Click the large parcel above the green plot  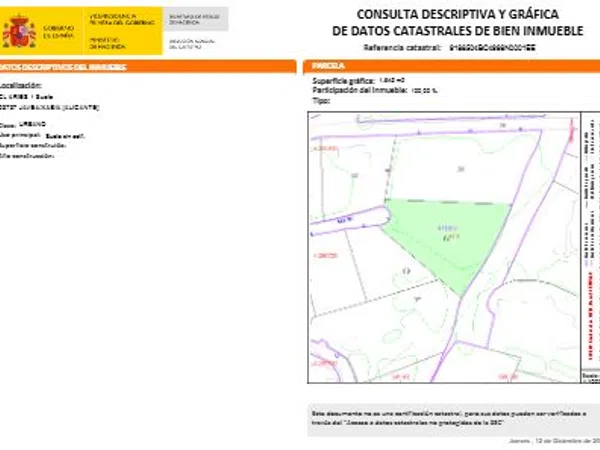460,165
